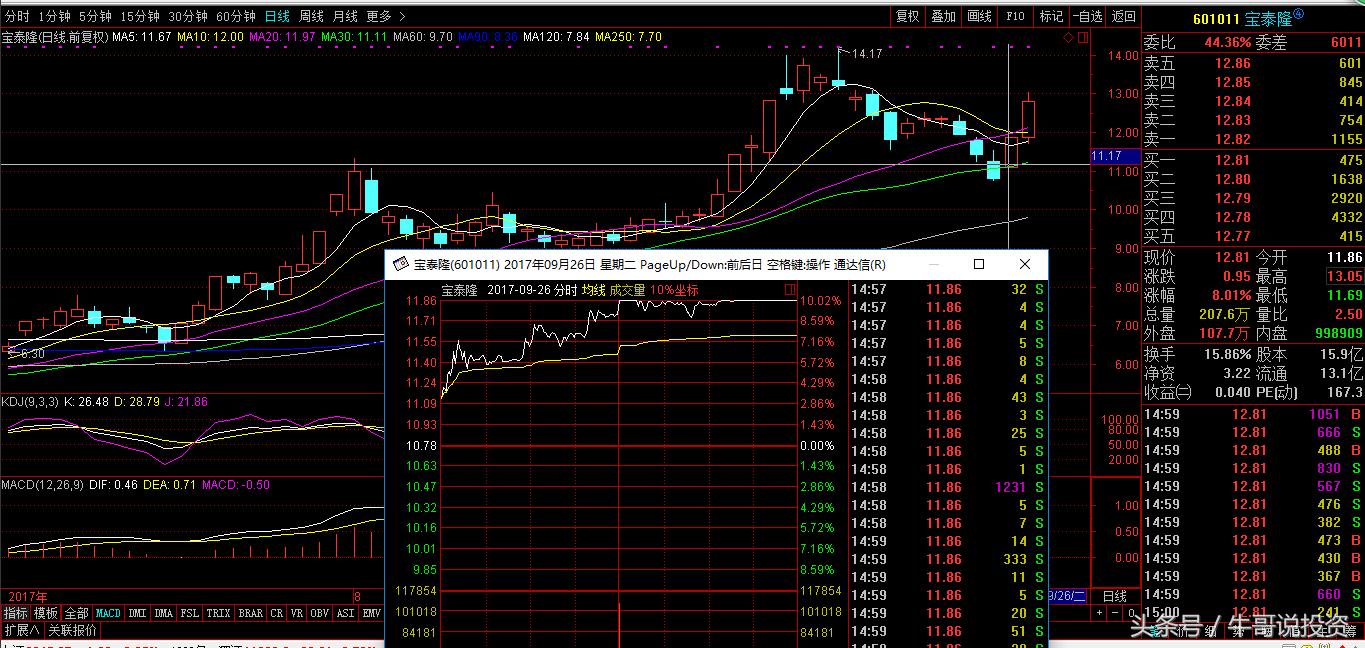
Task: Switch indicator to ASI
Action: pos(346,613)
